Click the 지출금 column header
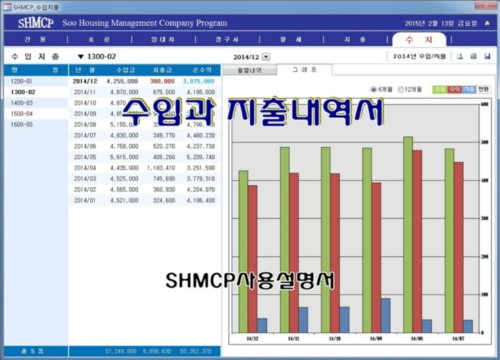The width and height of the screenshot is (500, 360). [x=162, y=70]
